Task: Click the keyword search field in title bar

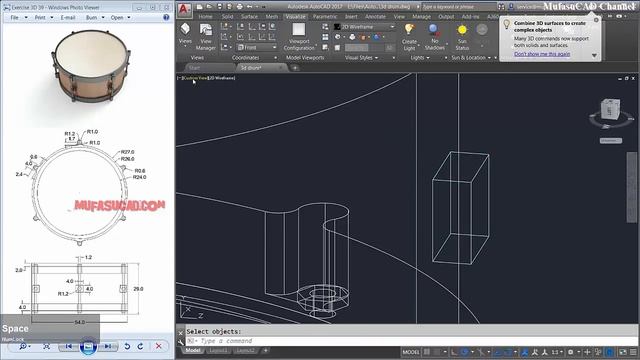Action: pos(458,7)
